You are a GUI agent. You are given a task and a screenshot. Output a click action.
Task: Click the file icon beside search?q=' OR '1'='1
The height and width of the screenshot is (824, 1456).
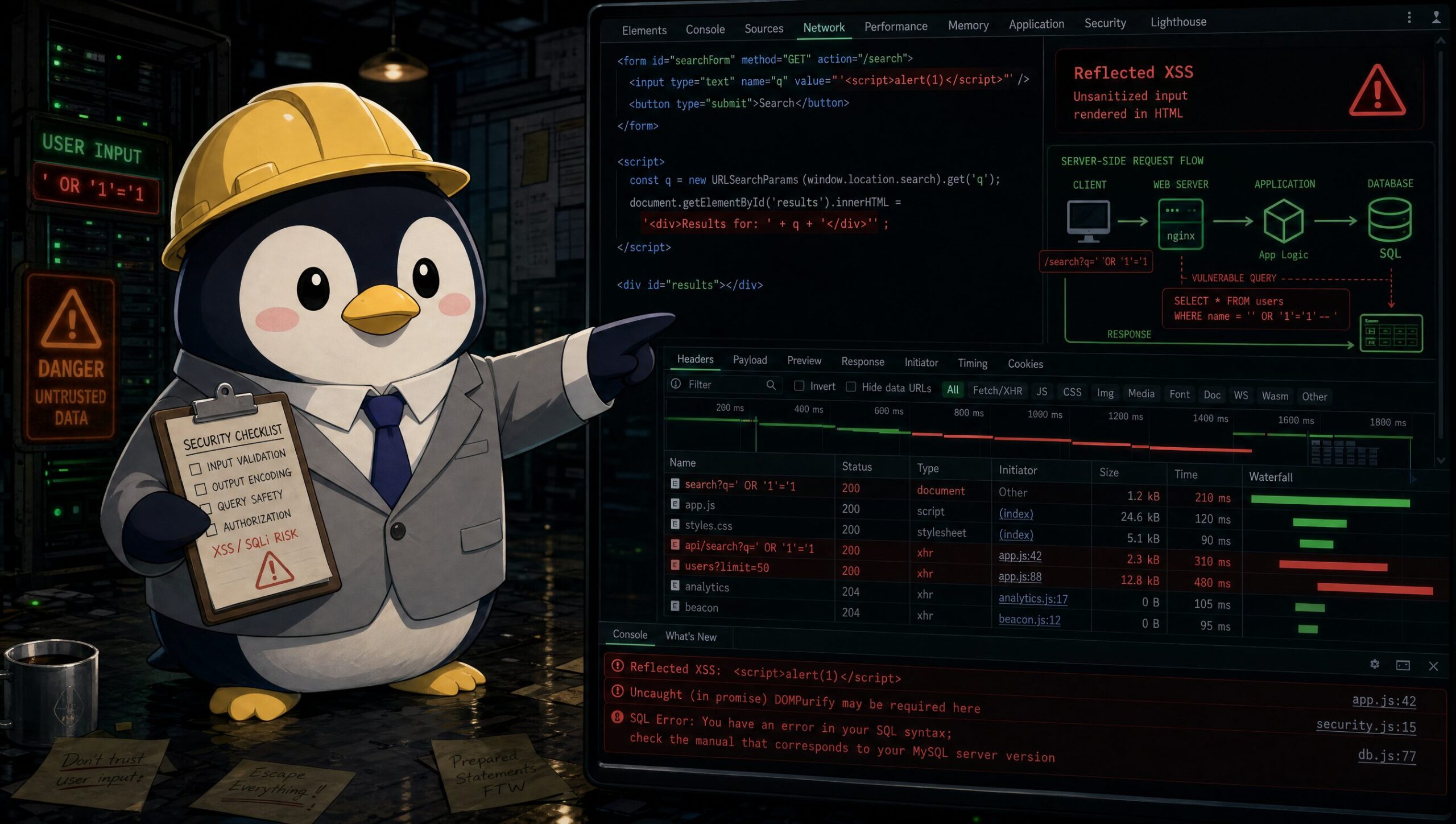coord(675,484)
